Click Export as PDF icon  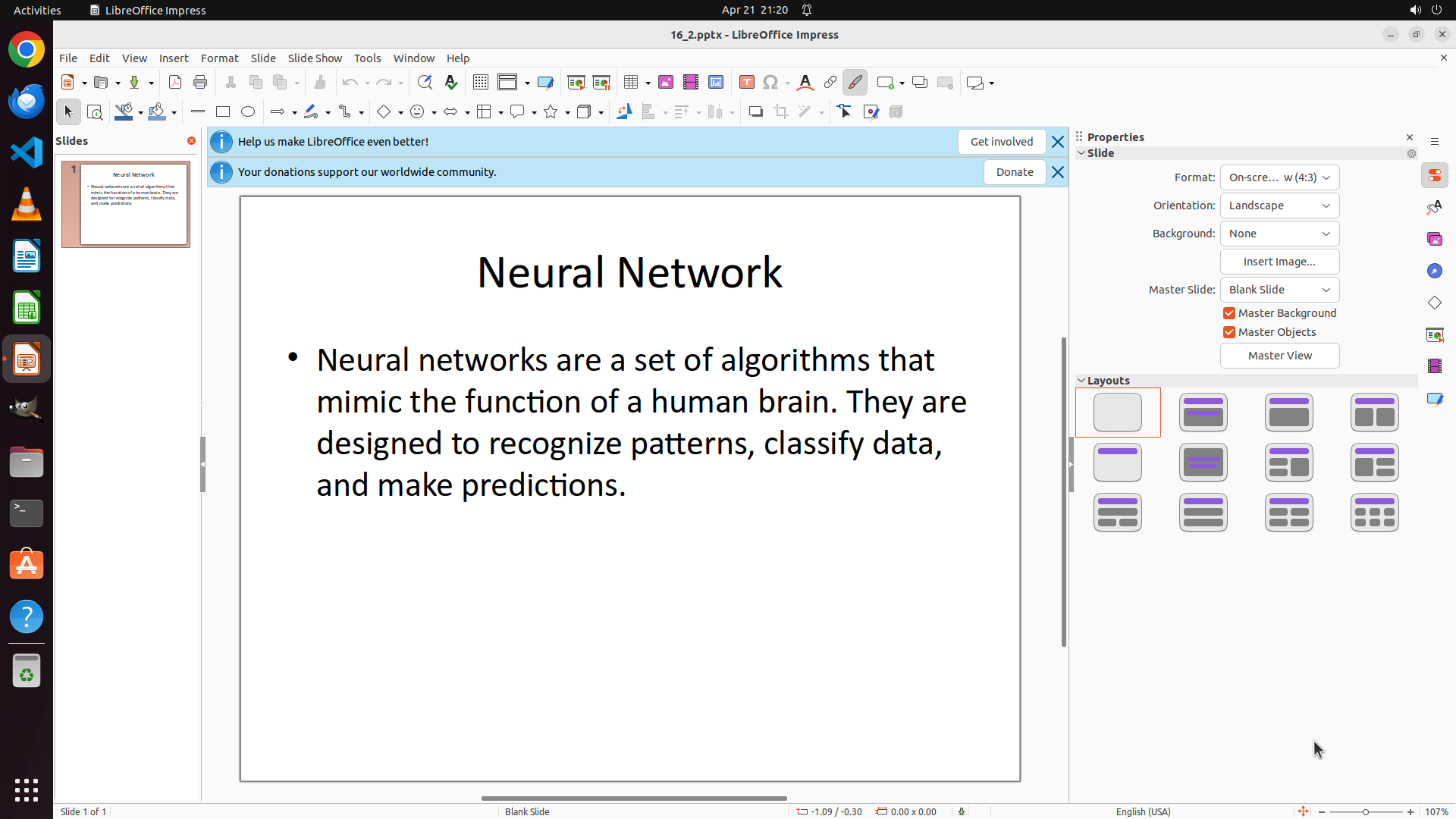click(175, 83)
